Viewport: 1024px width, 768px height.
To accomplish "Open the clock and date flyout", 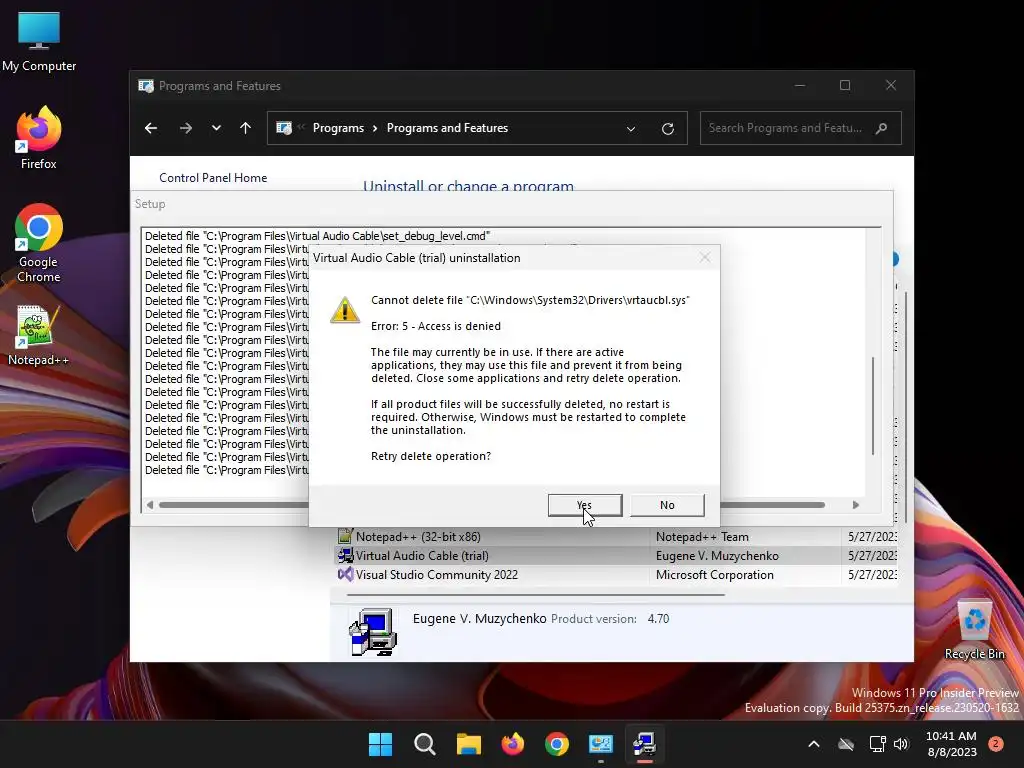I will [x=951, y=744].
